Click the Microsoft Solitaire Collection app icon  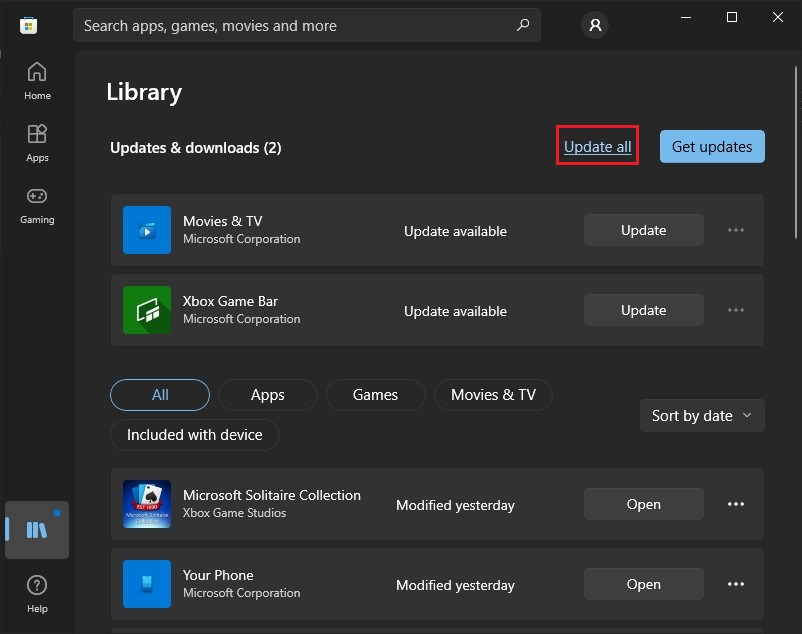click(147, 504)
